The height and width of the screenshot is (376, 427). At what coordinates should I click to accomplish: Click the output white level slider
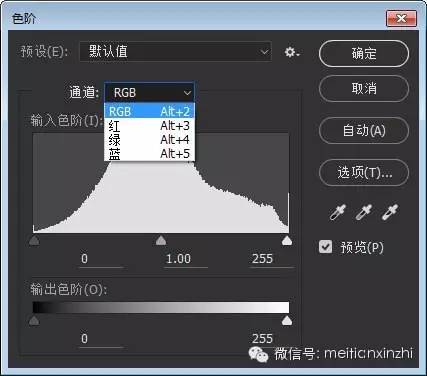(287, 320)
